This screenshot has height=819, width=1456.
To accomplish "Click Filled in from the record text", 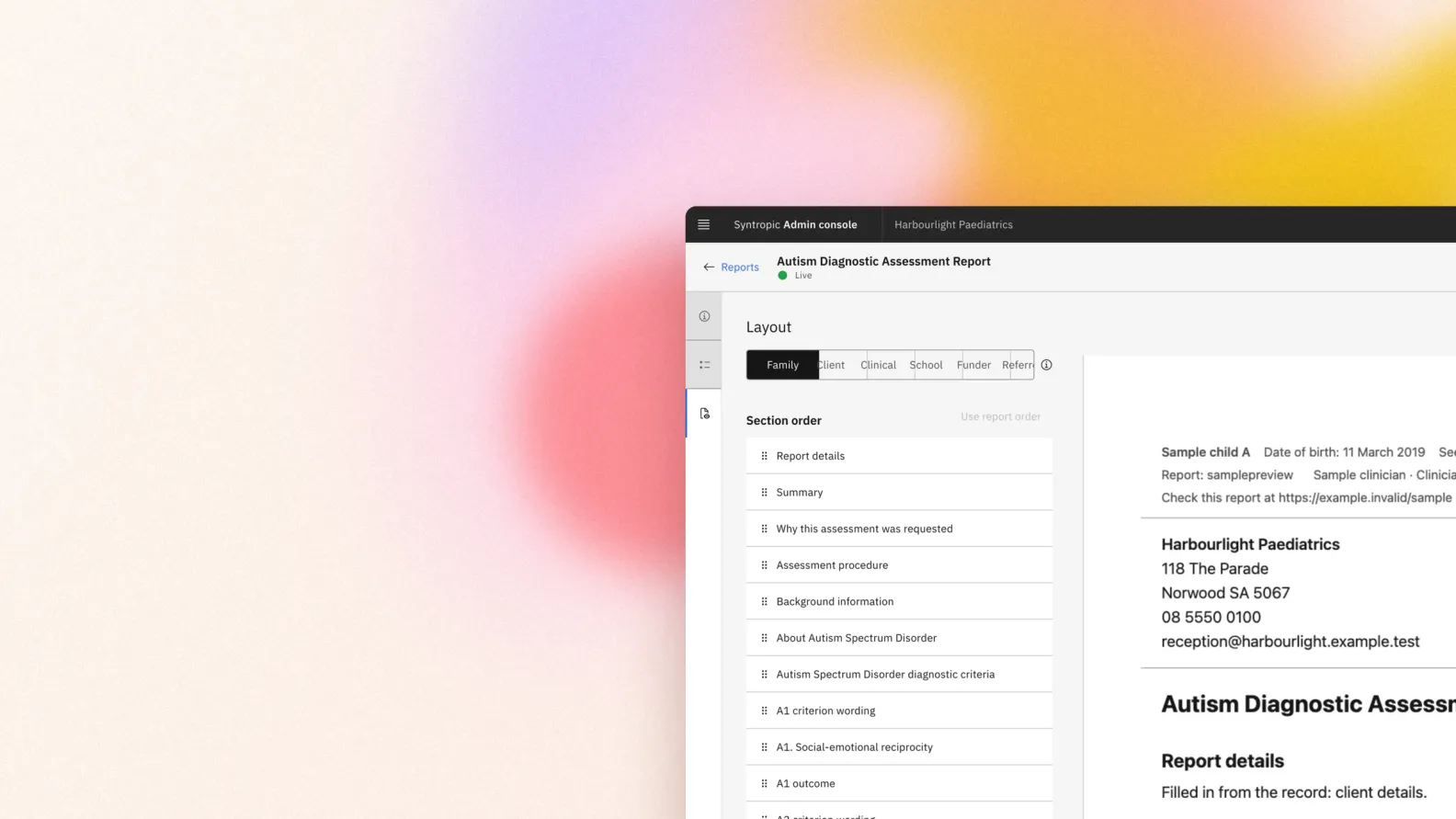I will pos(1293,792).
